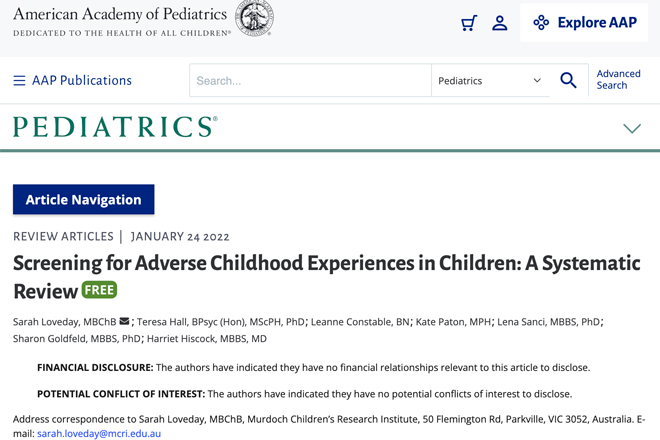Click author Sharon Goldfeld, MBBS, PhD
This screenshot has height=440, width=660.
(77, 339)
